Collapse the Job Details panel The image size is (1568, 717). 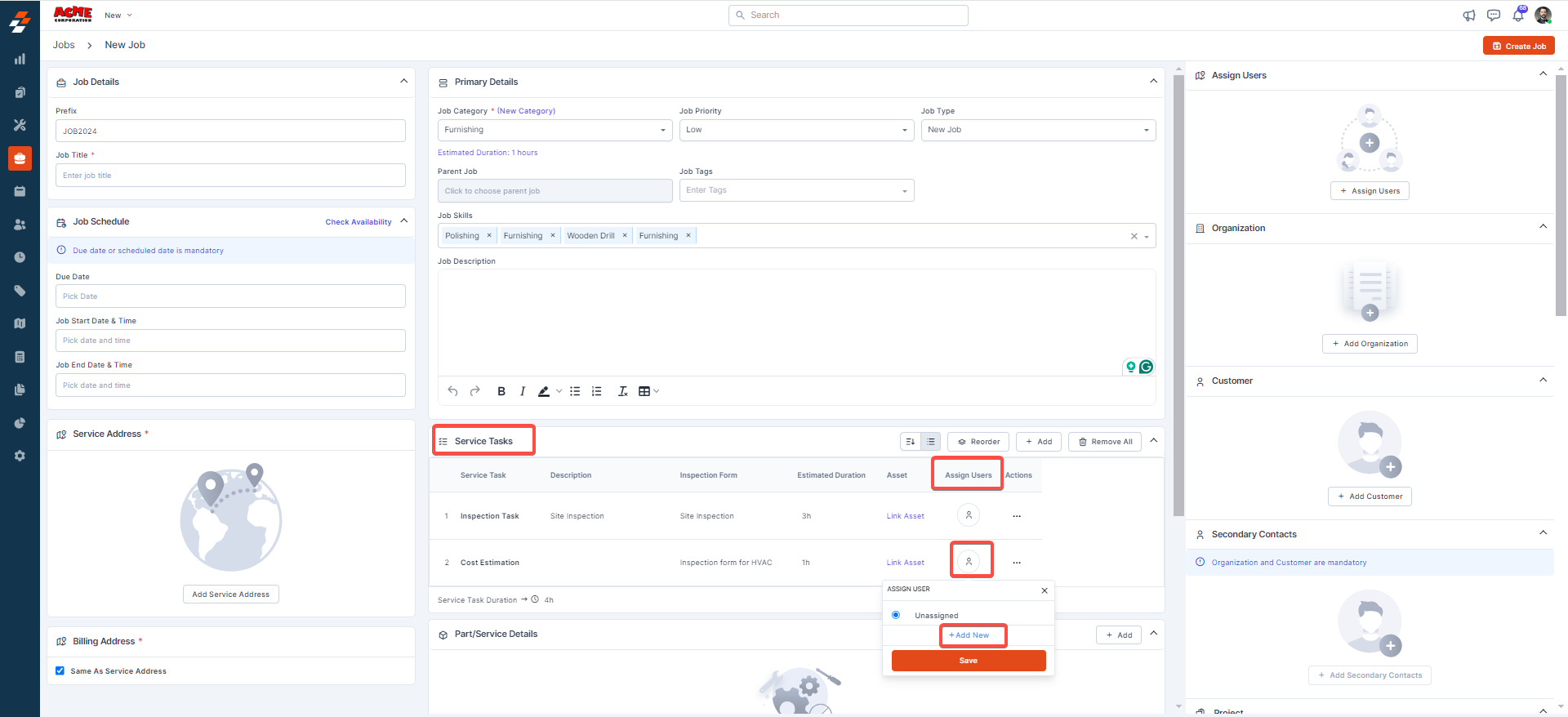pos(403,81)
